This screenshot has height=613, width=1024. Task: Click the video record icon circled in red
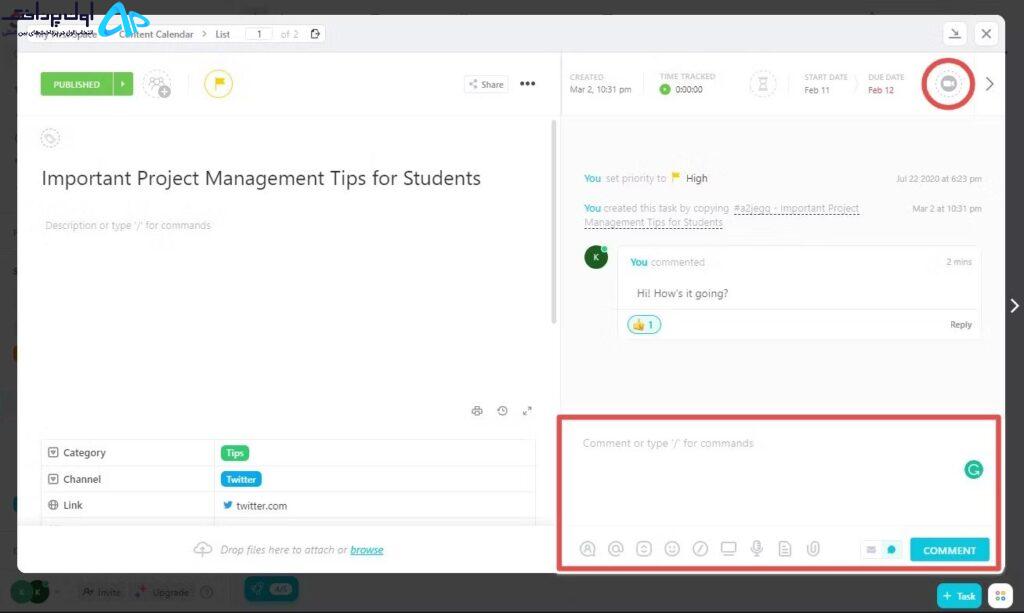click(x=948, y=84)
